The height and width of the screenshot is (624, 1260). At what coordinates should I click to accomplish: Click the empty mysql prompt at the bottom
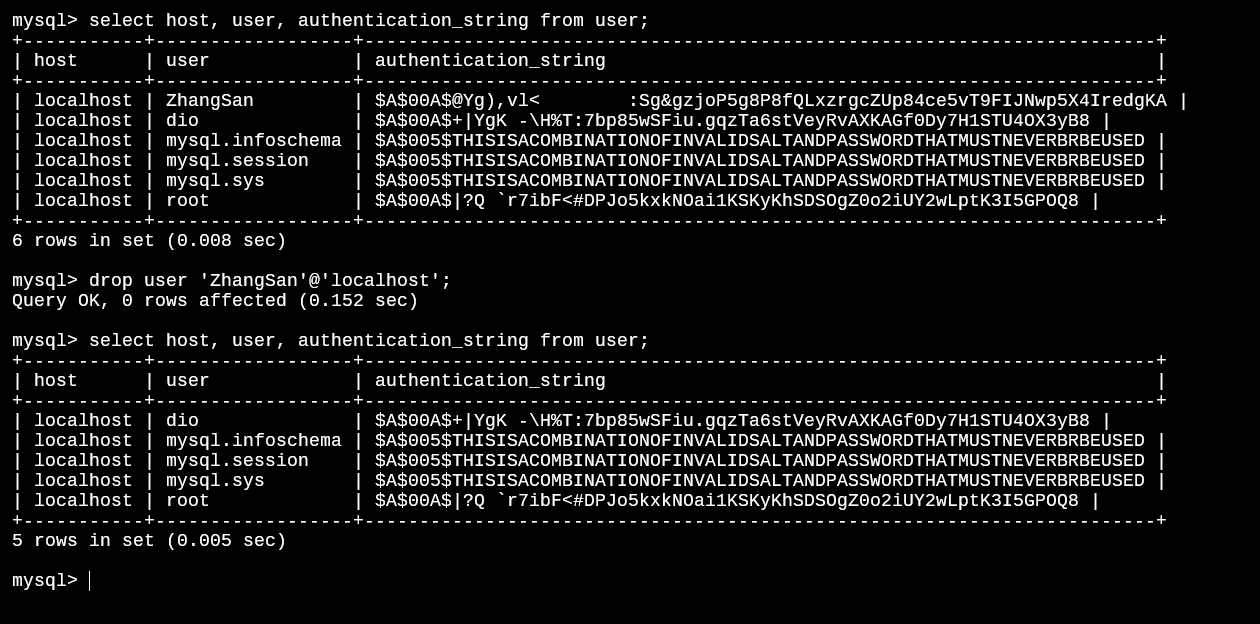[90, 581]
